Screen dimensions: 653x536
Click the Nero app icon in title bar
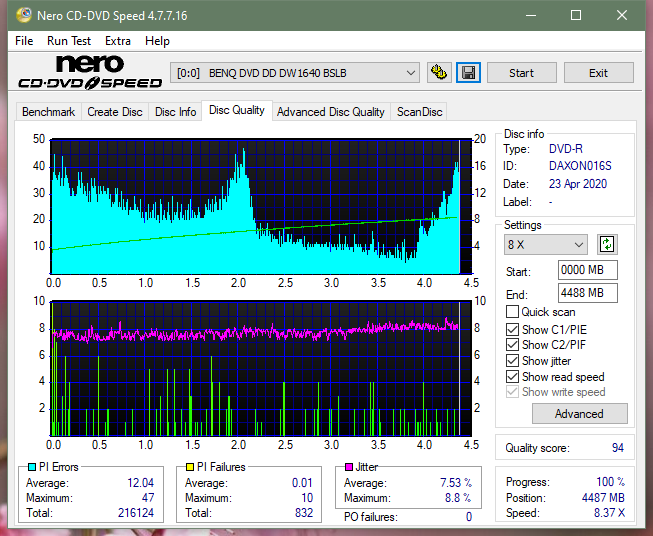(x=24, y=15)
